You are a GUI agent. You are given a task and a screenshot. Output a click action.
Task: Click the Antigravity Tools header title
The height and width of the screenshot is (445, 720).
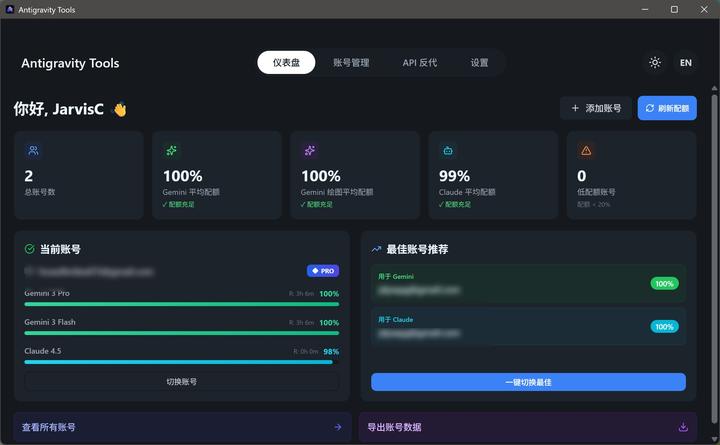[x=70, y=63]
